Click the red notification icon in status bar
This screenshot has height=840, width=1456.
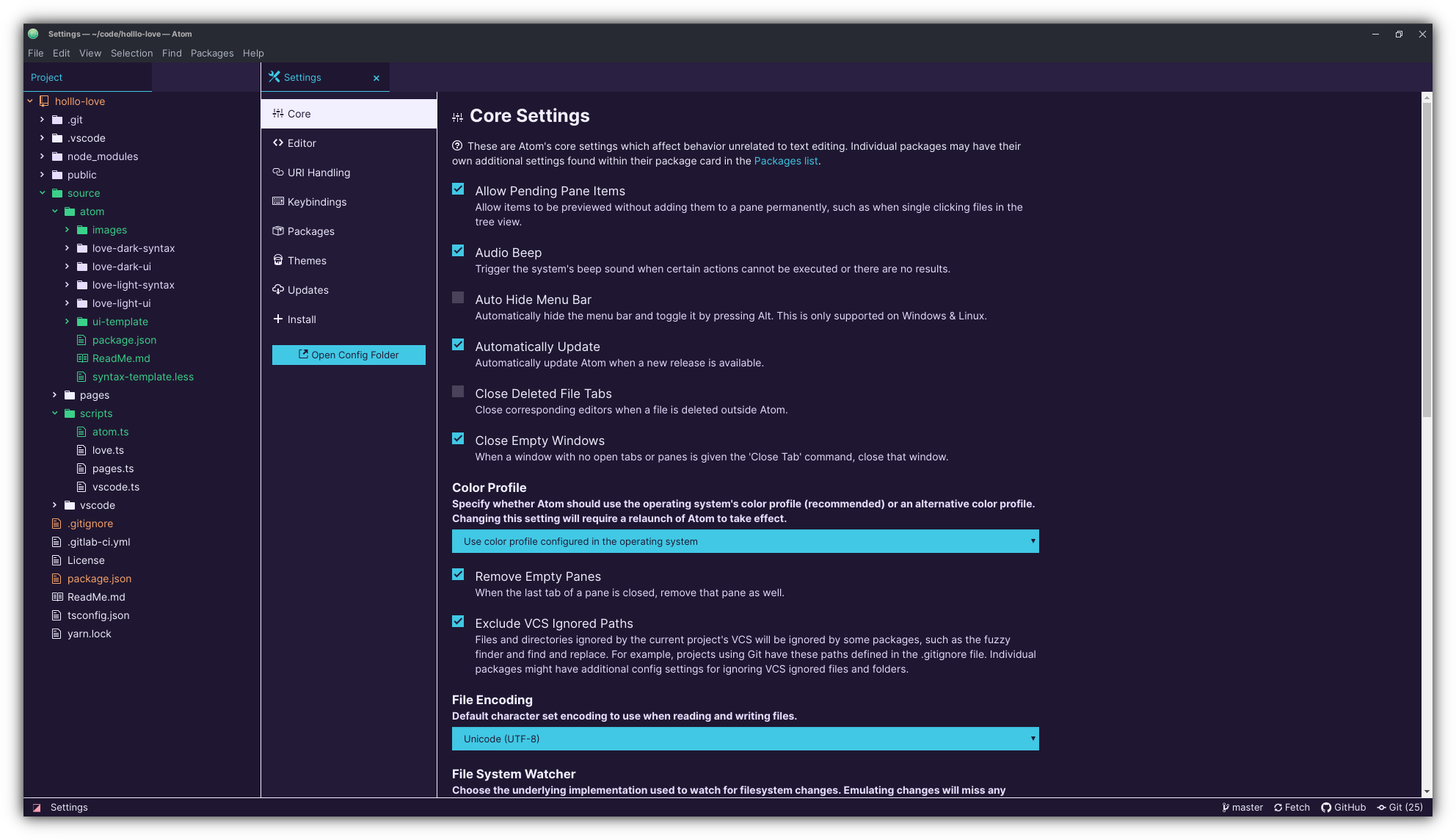click(x=37, y=808)
